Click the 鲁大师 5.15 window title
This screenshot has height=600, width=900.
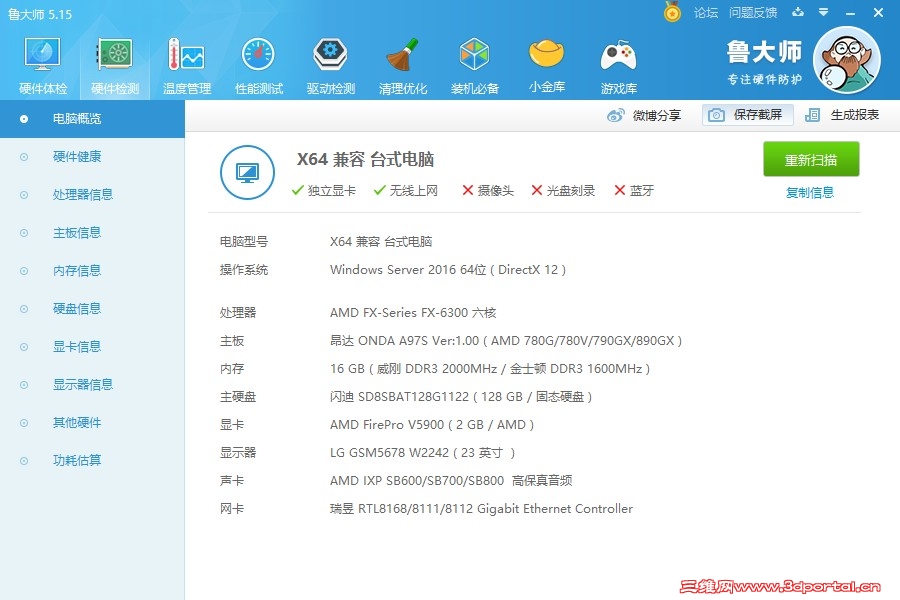[x=40, y=14]
